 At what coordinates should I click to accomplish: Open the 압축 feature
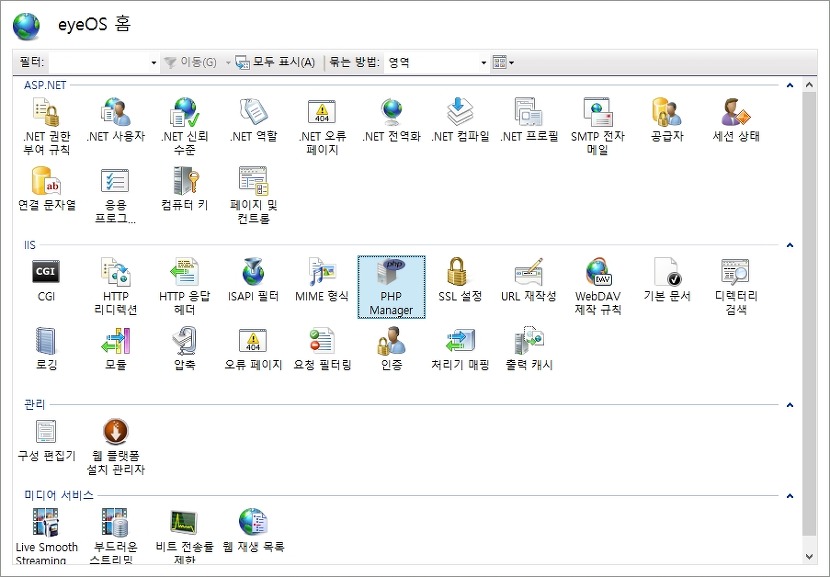pos(184,349)
